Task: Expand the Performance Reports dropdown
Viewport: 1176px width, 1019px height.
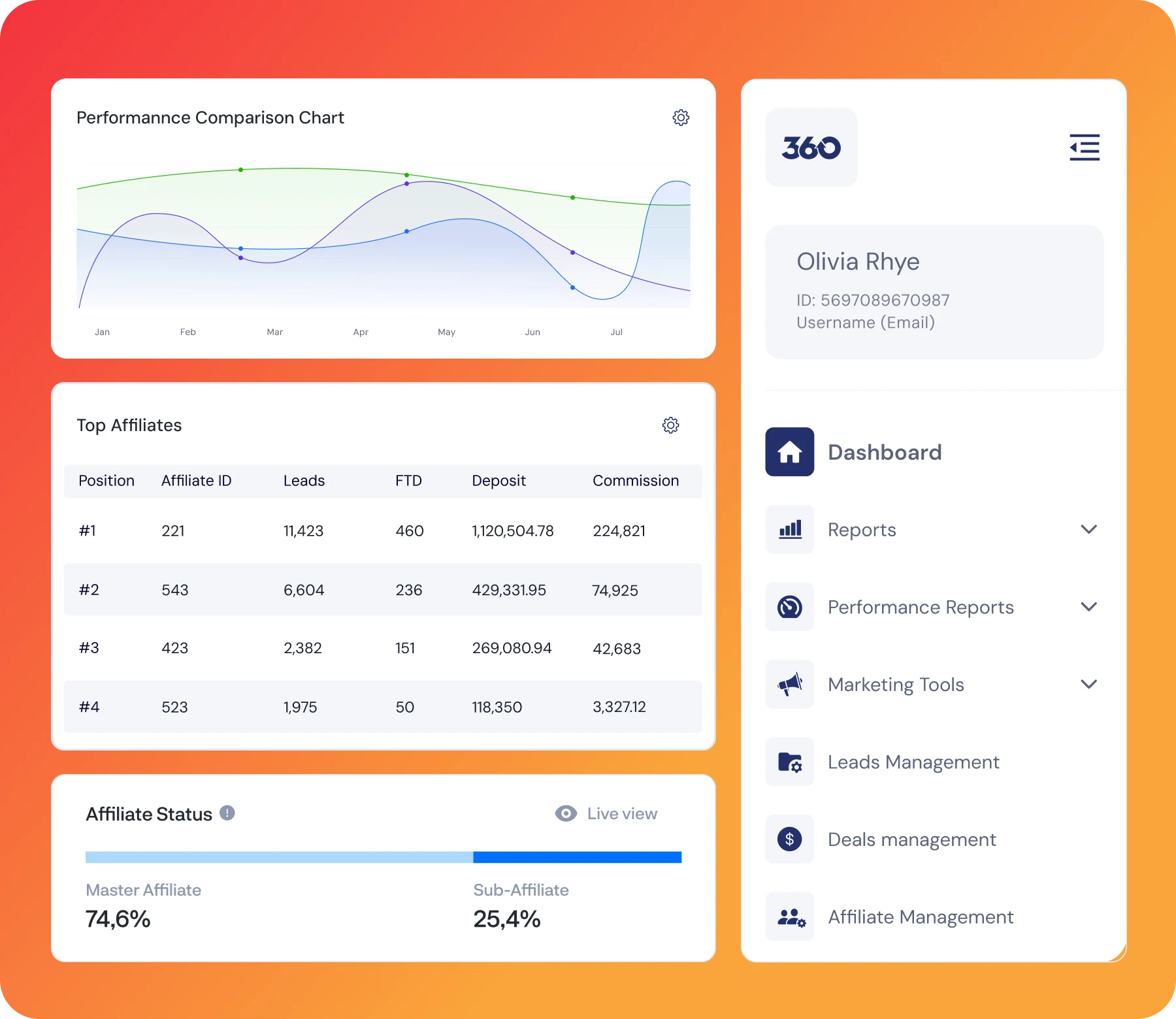Action: point(1088,607)
